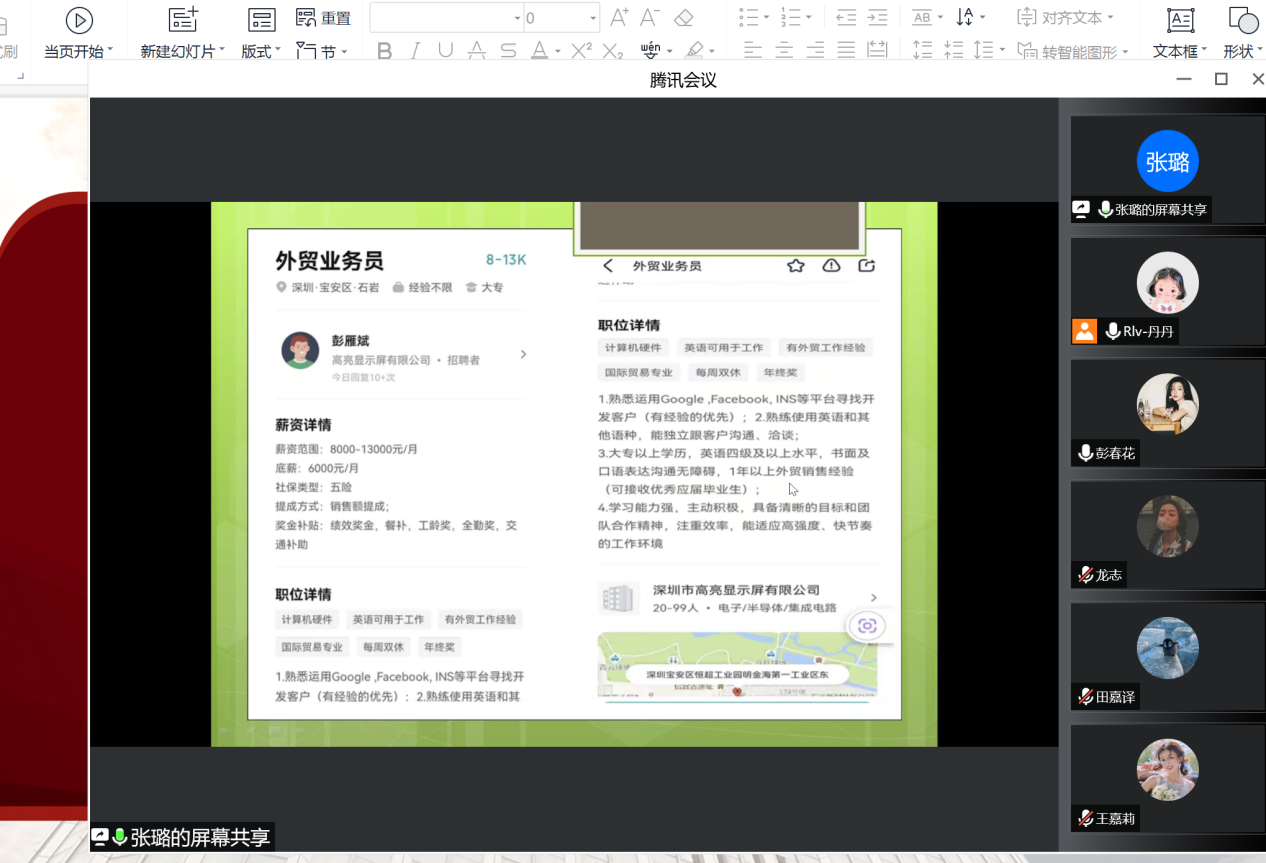This screenshot has width=1266, height=863.
Task: Apply text highlight color
Action: (696, 50)
